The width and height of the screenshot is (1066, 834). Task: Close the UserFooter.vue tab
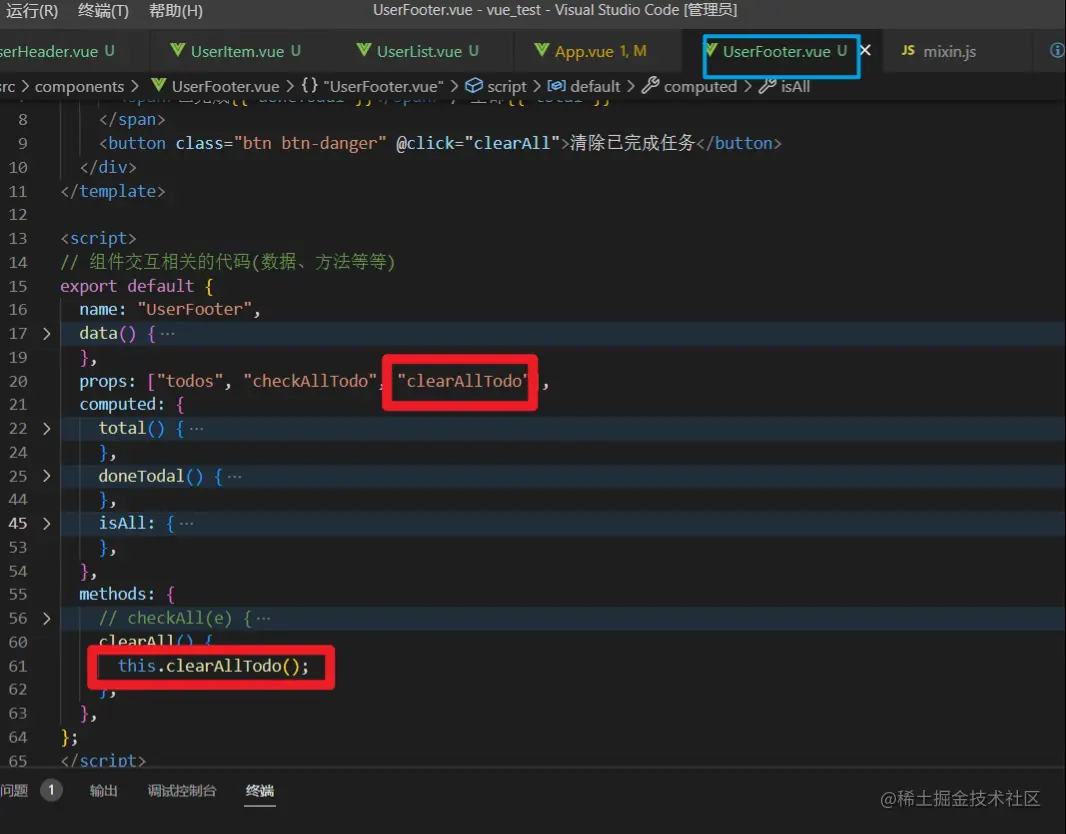tap(865, 50)
